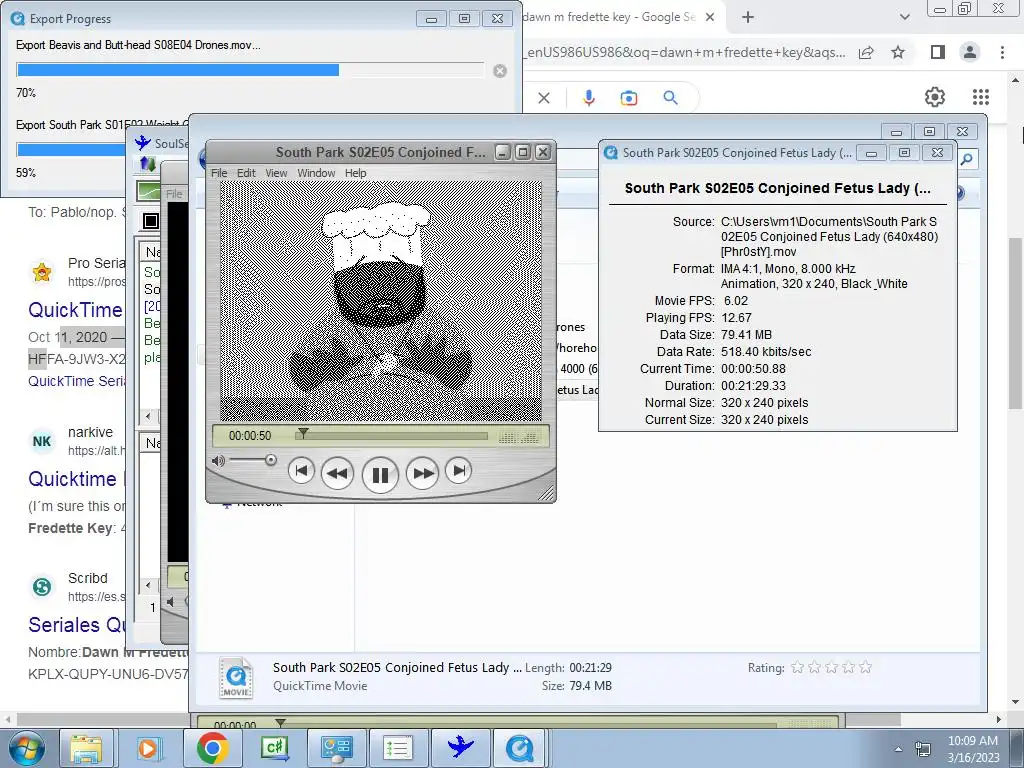Adjust the QuickTime volume slider knob

(x=270, y=460)
